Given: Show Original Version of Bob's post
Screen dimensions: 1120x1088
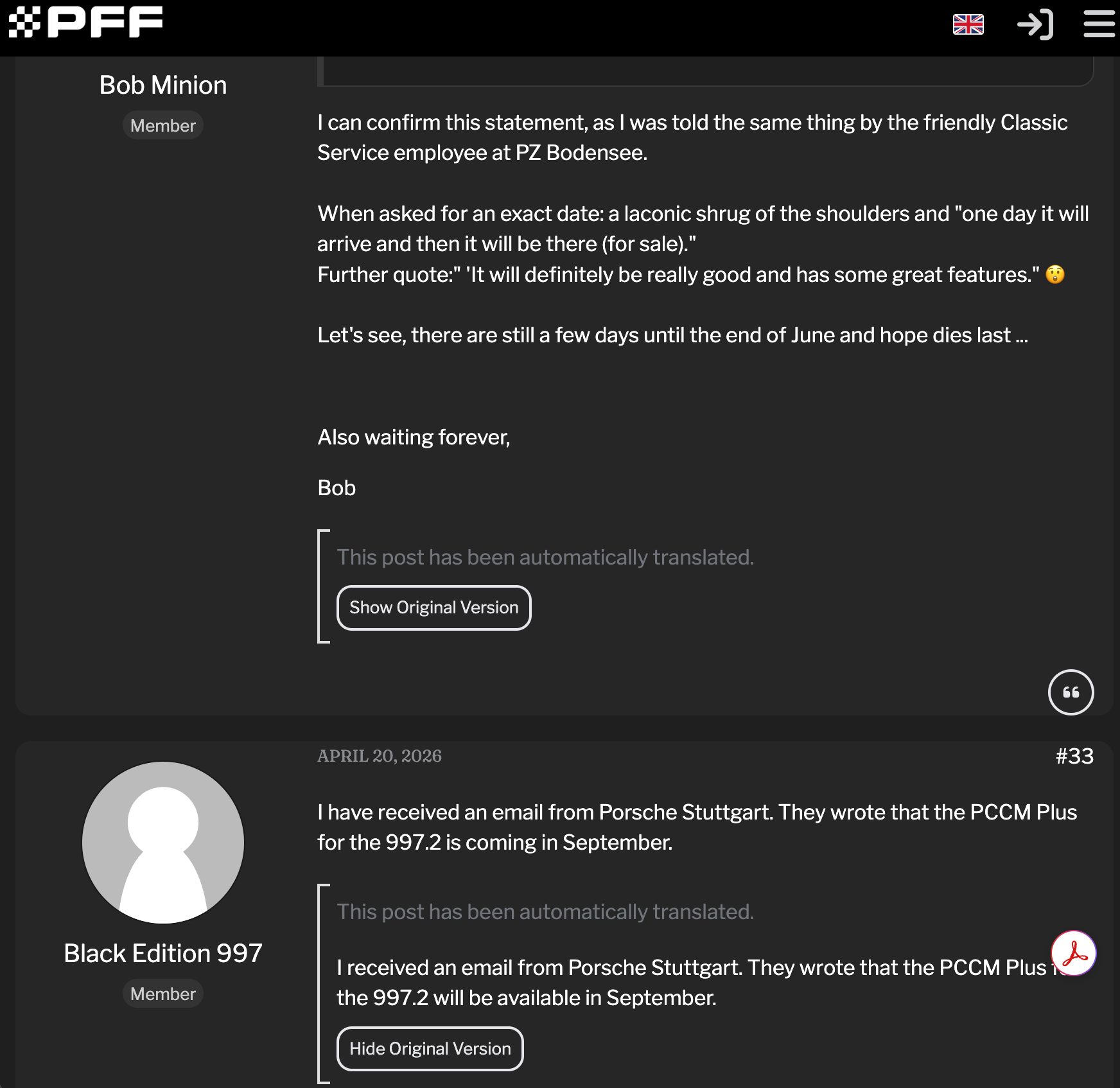Looking at the screenshot, I should tap(433, 608).
